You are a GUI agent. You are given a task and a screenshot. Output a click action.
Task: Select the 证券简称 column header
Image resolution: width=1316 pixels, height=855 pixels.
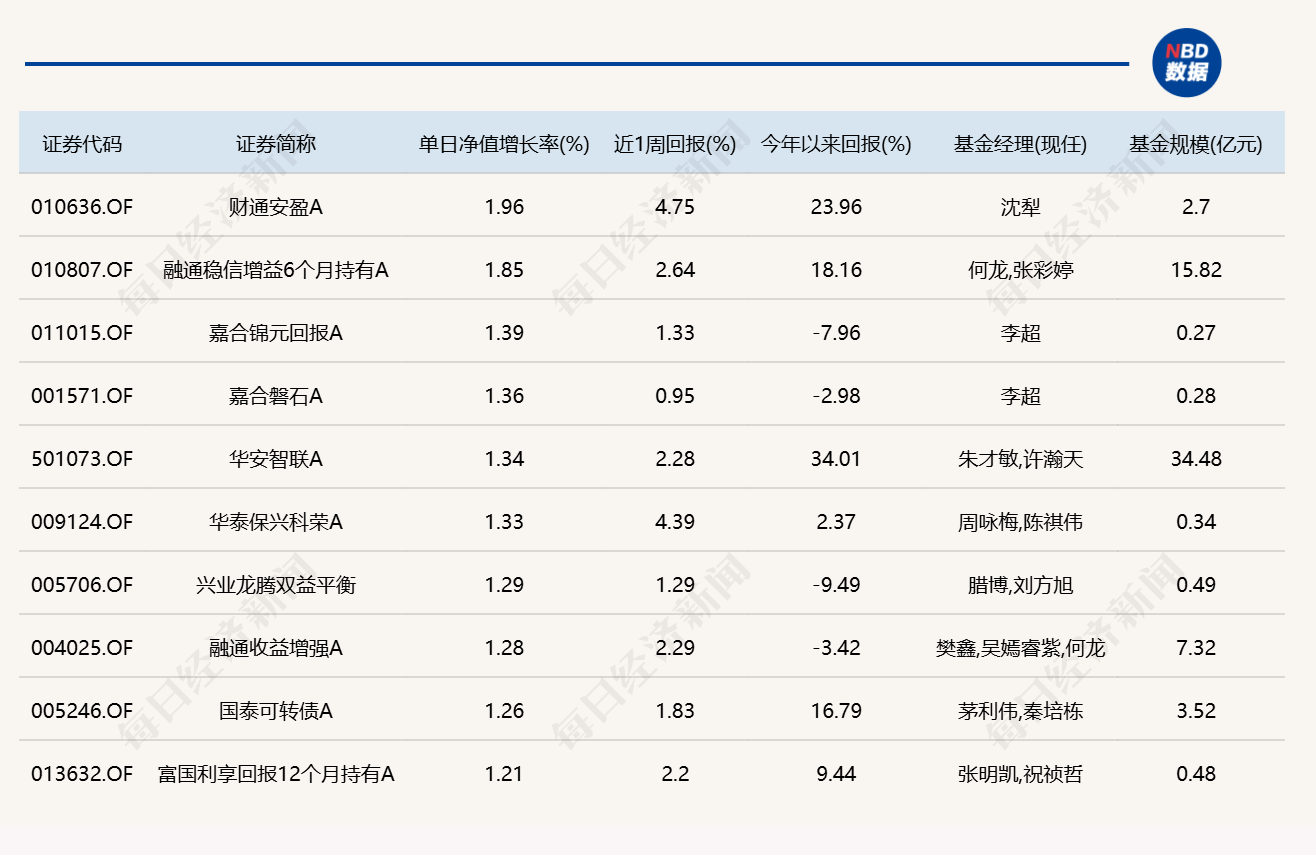[276, 144]
